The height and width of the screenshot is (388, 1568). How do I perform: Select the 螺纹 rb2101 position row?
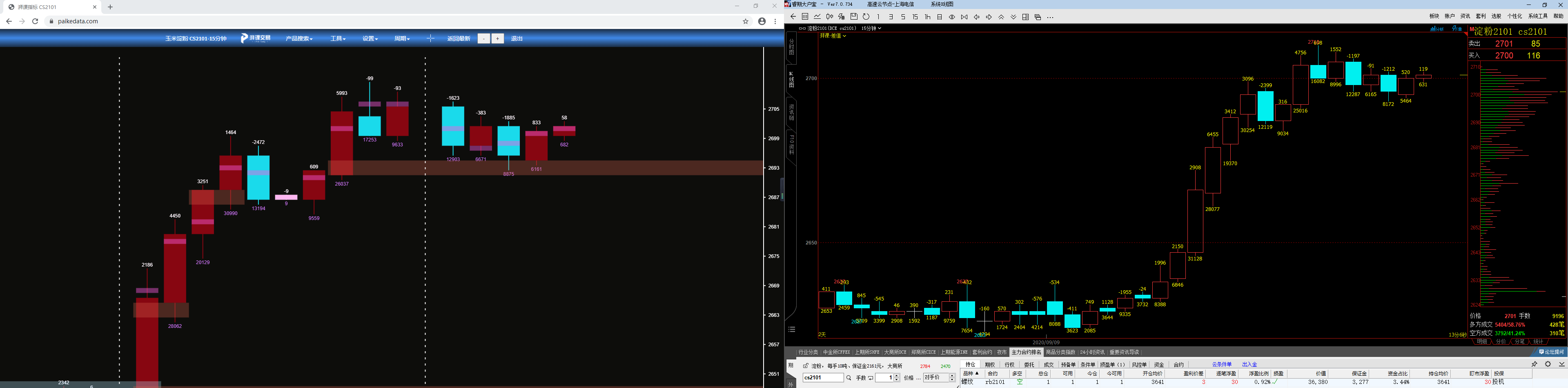pyautogui.click(x=1264, y=382)
